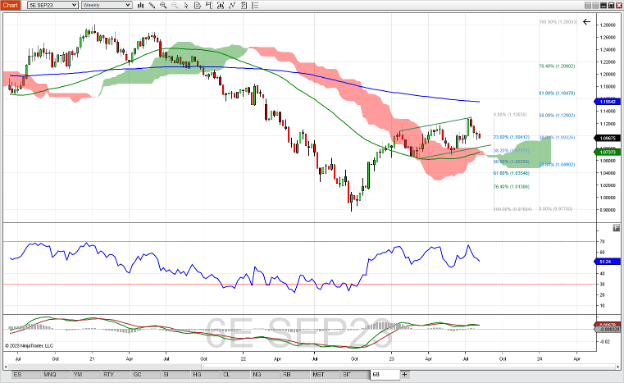
Task: Select the cursor pointer tool
Action: 186,5
